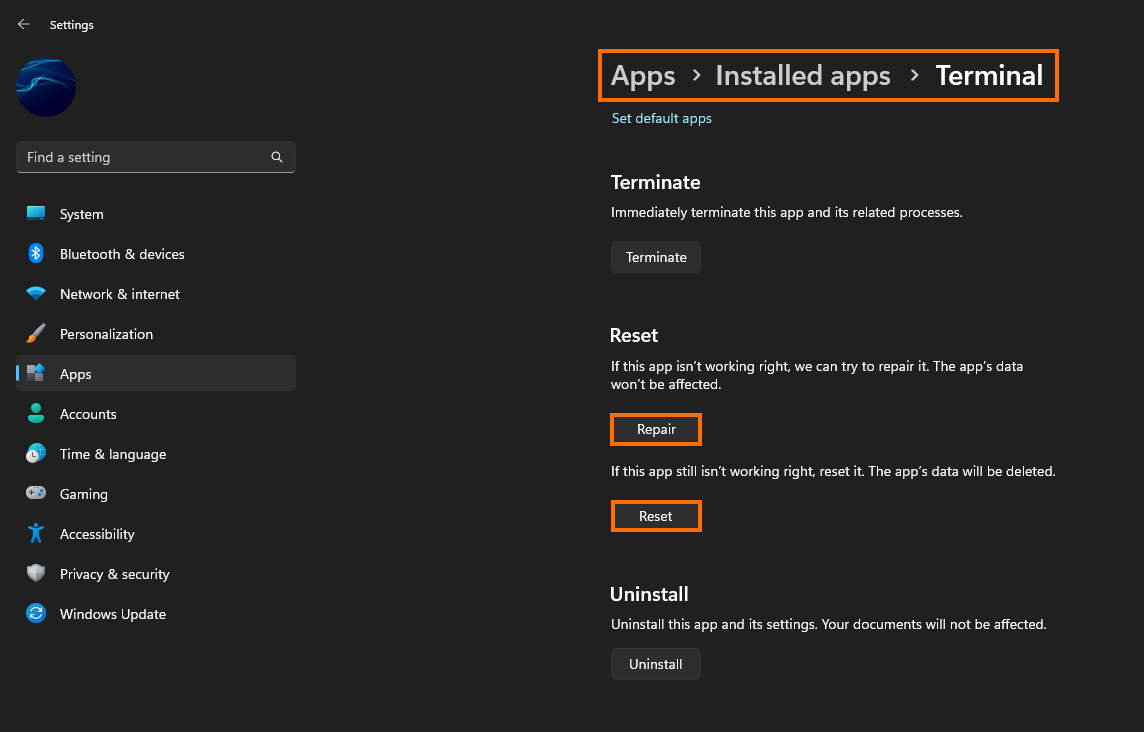The height and width of the screenshot is (732, 1144).
Task: Click the Uninstall section heading
Action: click(649, 594)
